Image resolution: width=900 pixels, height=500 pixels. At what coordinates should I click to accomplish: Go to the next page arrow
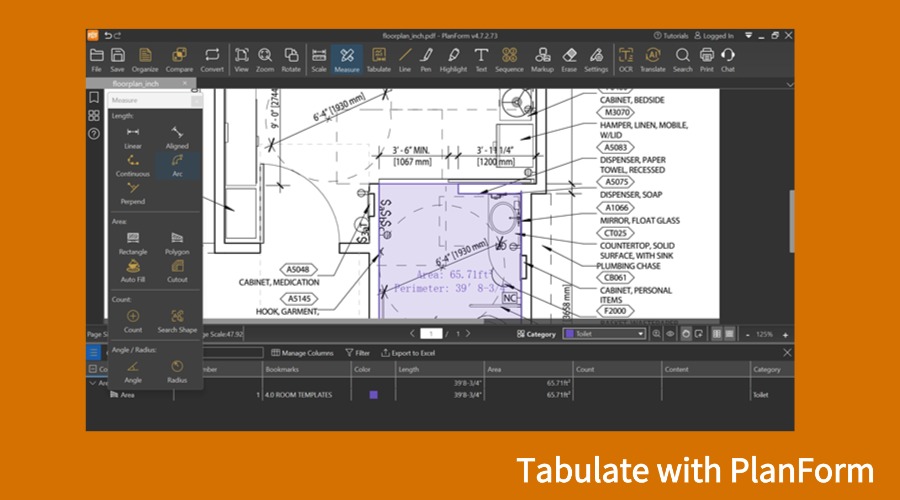tap(468, 334)
